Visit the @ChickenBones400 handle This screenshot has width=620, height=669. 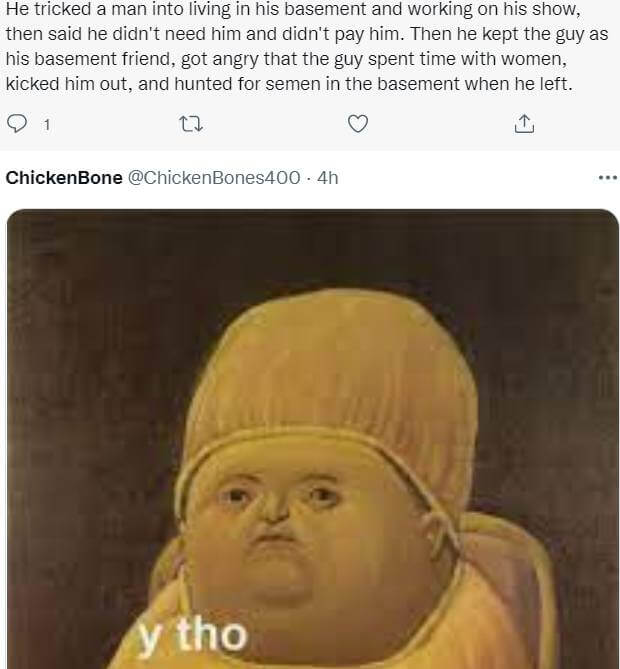click(x=214, y=177)
